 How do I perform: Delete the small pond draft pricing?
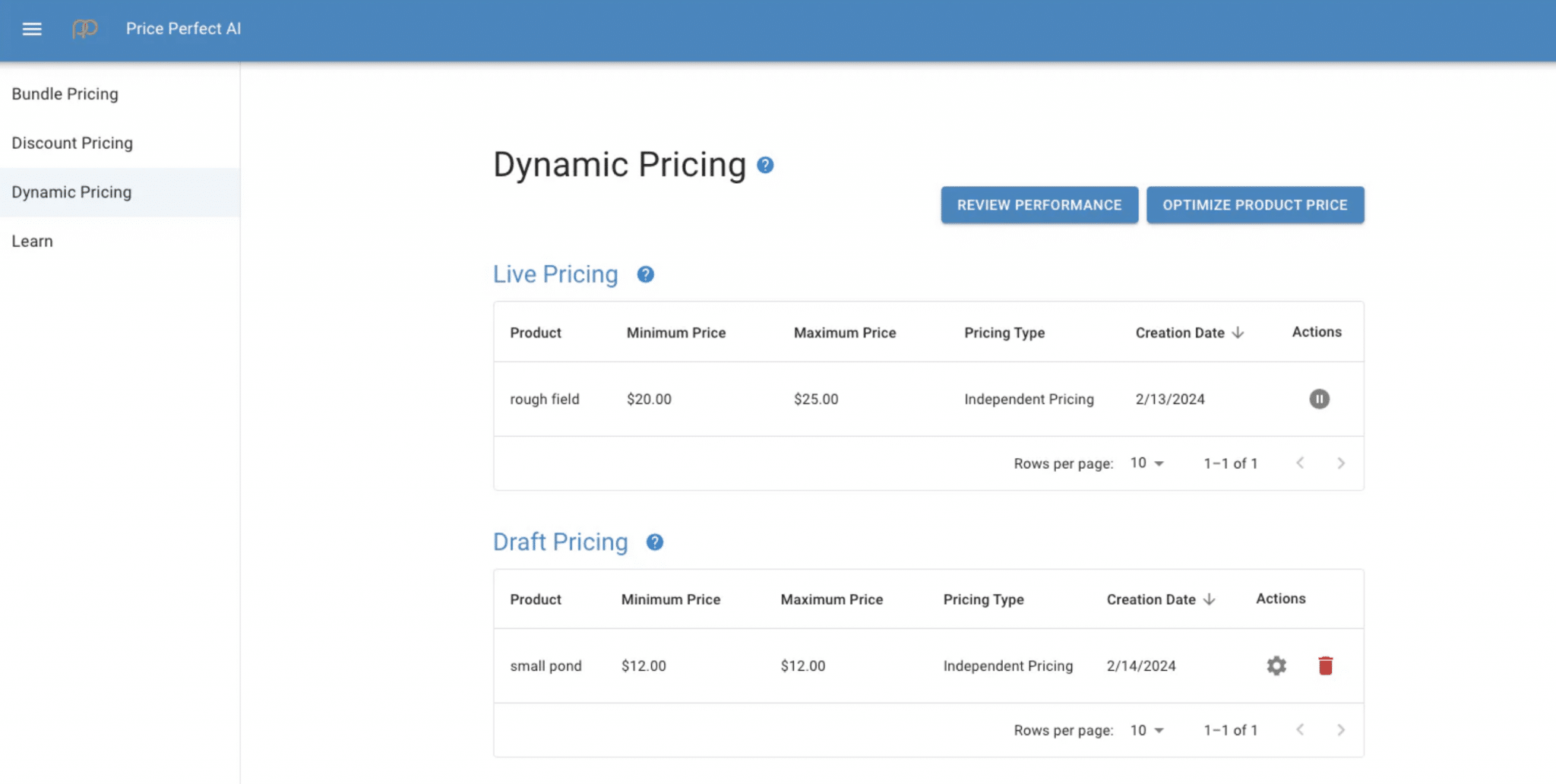pyautogui.click(x=1325, y=665)
